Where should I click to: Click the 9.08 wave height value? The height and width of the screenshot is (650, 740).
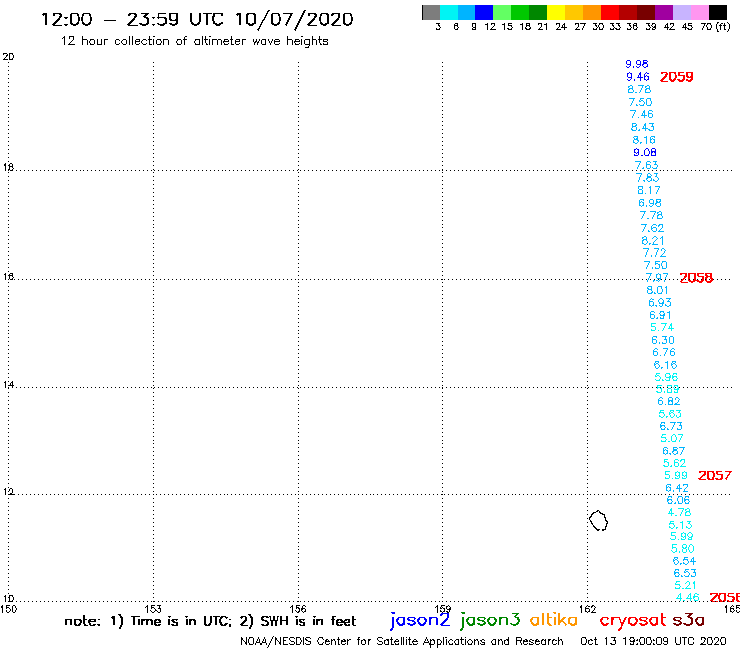click(x=645, y=152)
